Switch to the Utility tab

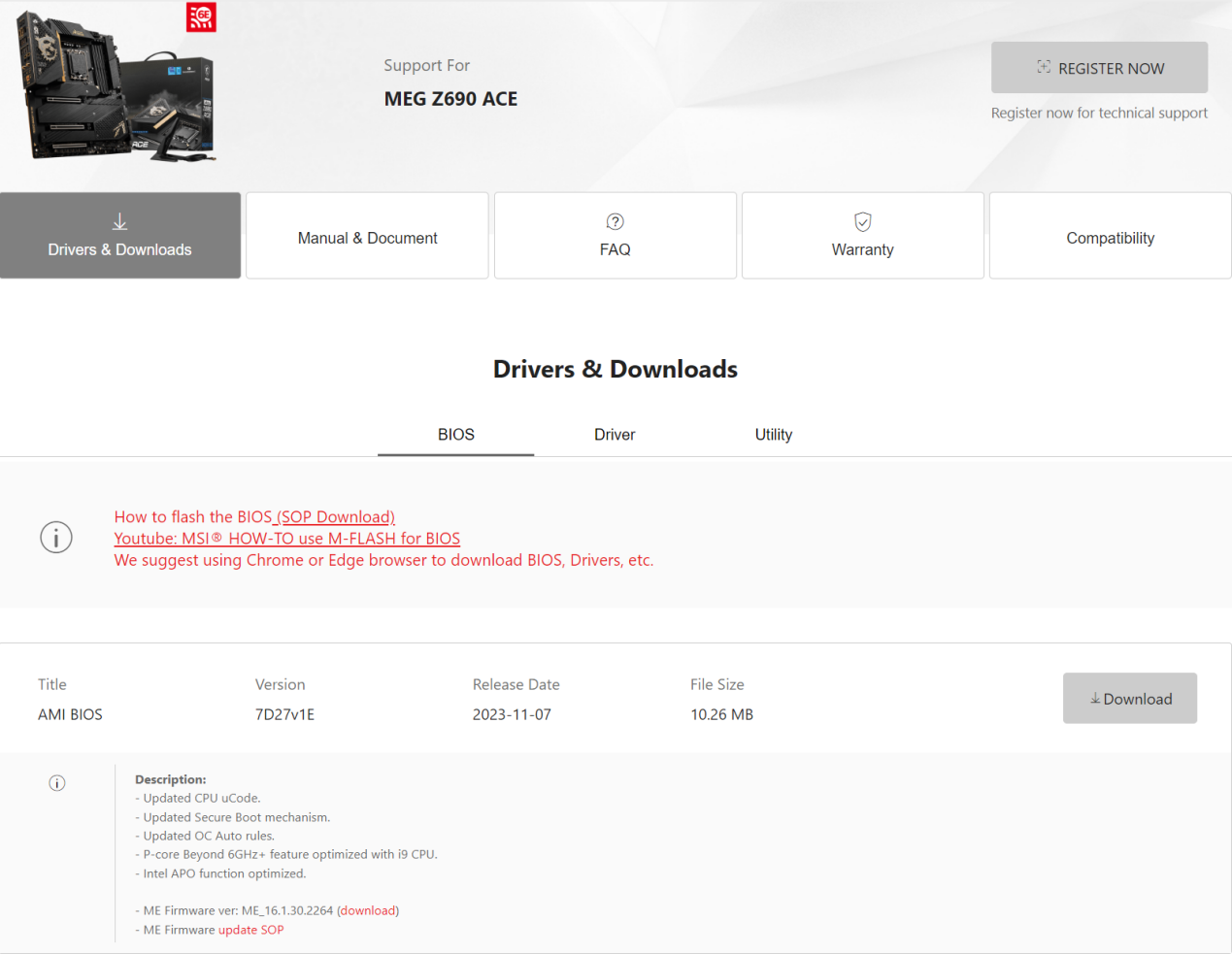773,435
